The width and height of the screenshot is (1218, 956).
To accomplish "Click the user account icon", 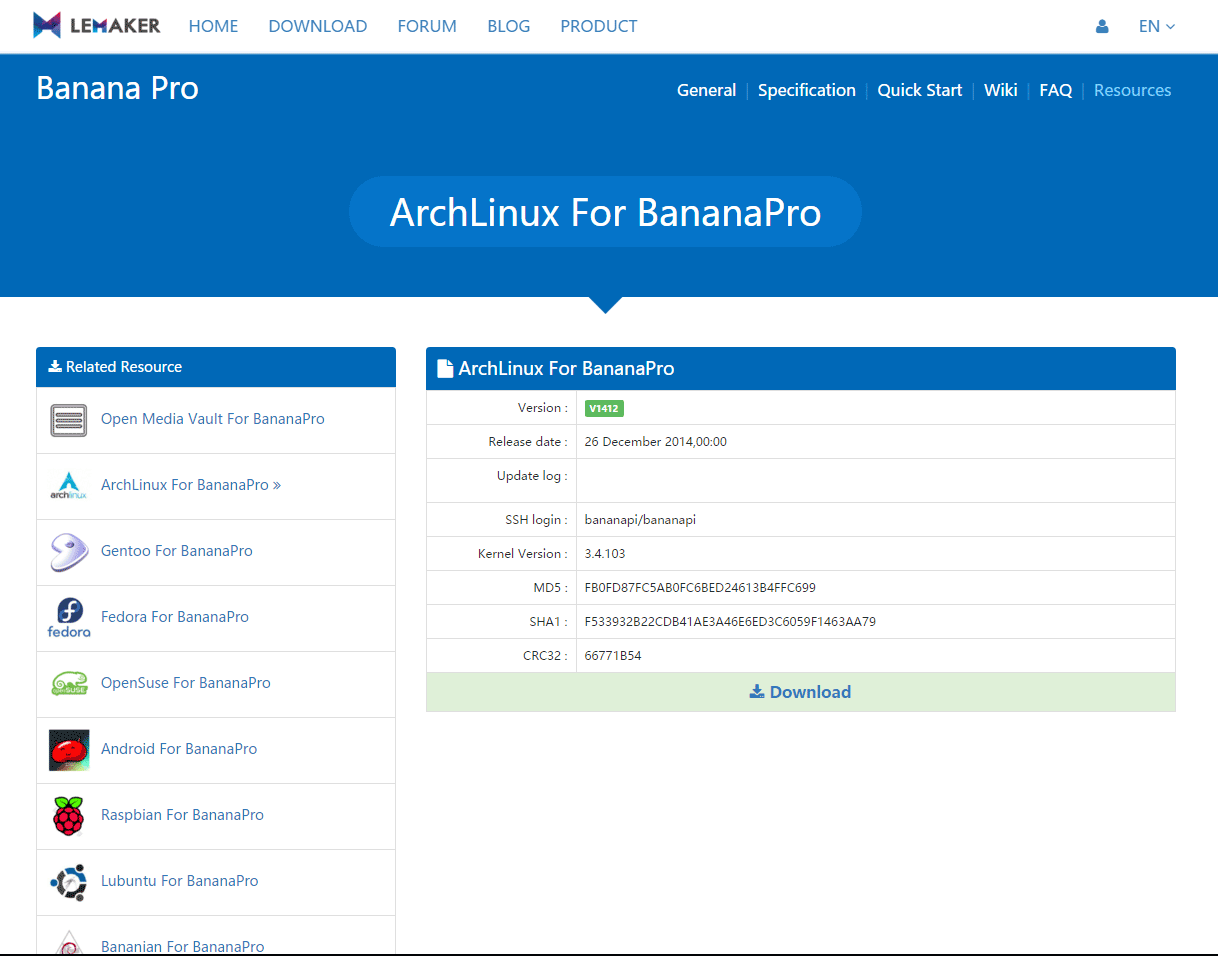I will pyautogui.click(x=1102, y=26).
